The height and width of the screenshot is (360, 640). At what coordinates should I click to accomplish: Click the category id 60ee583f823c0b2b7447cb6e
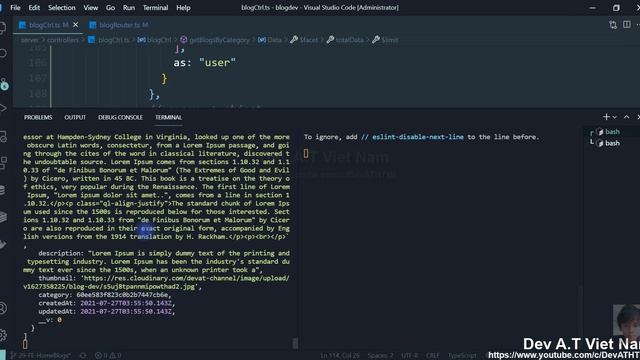[x=122, y=295]
